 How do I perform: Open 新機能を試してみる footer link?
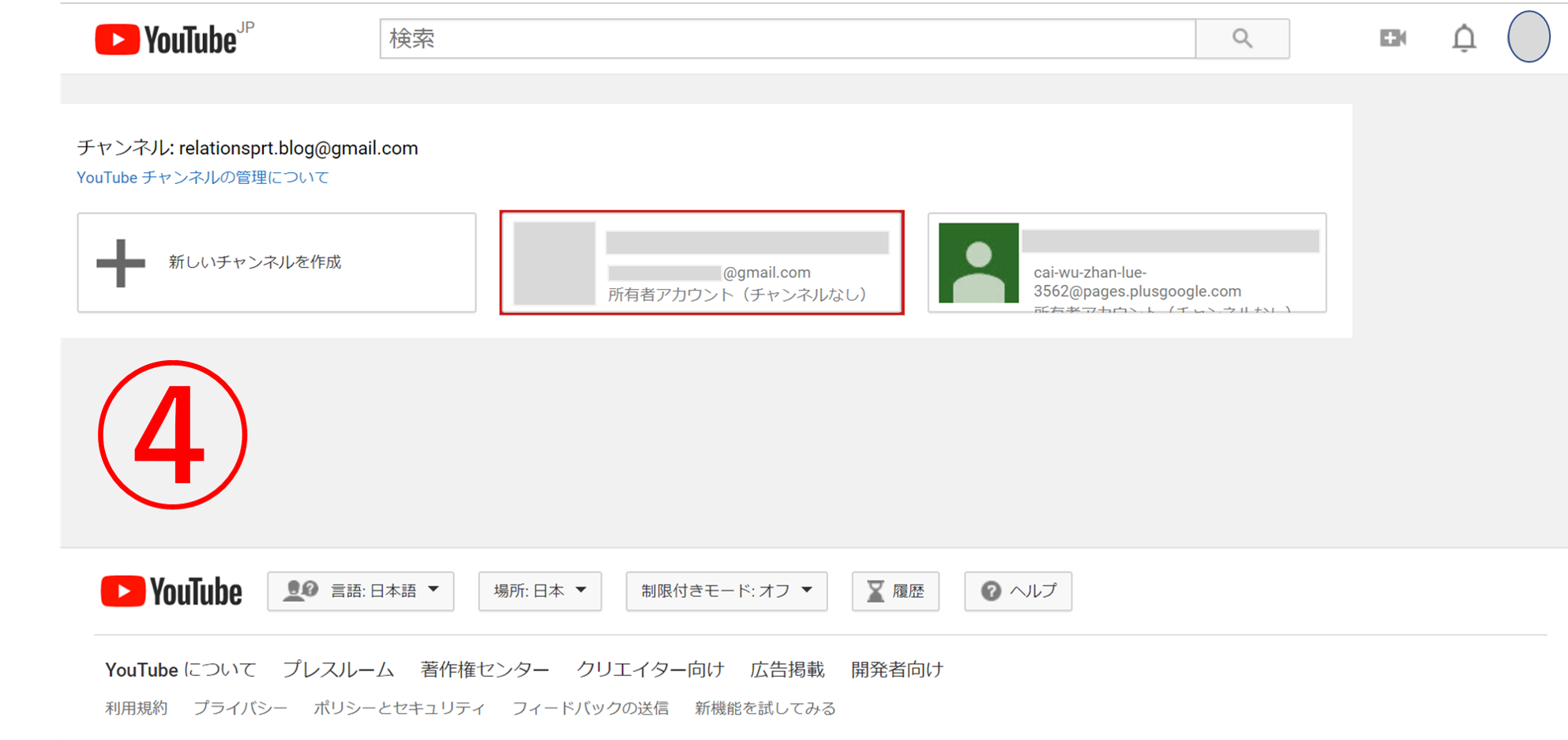765,708
